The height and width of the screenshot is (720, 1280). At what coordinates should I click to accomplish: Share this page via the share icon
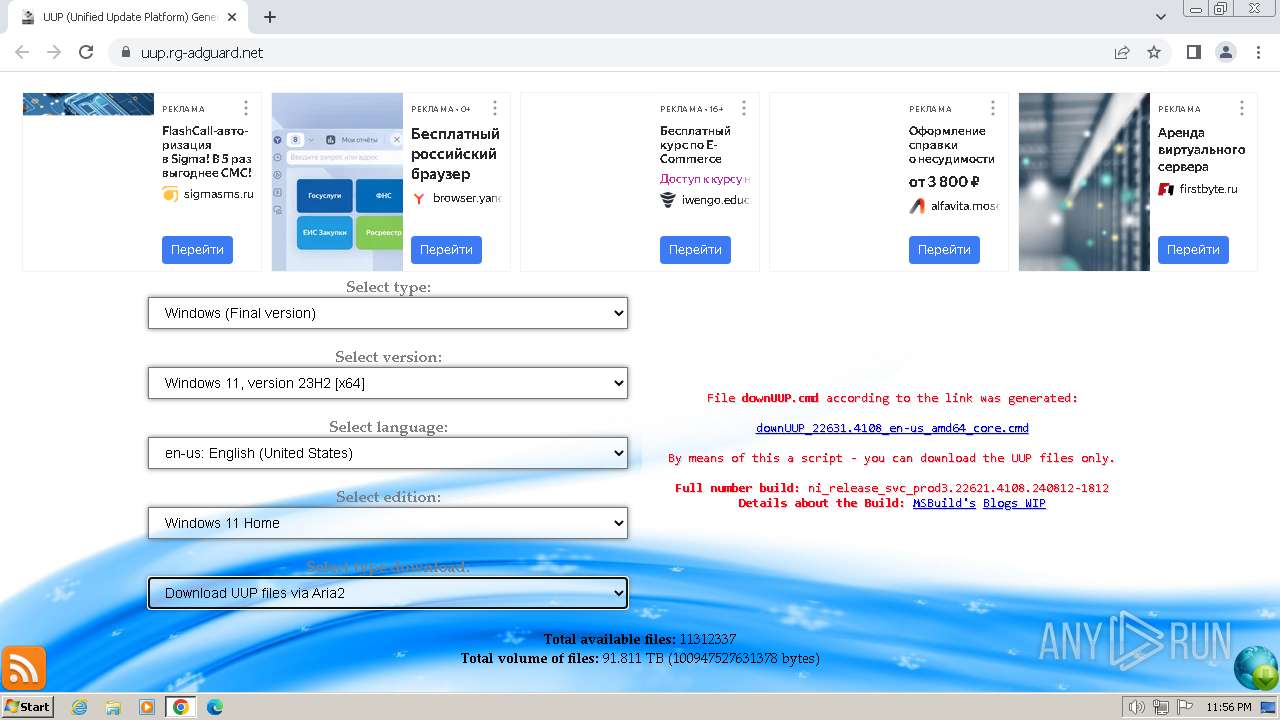click(x=1122, y=52)
